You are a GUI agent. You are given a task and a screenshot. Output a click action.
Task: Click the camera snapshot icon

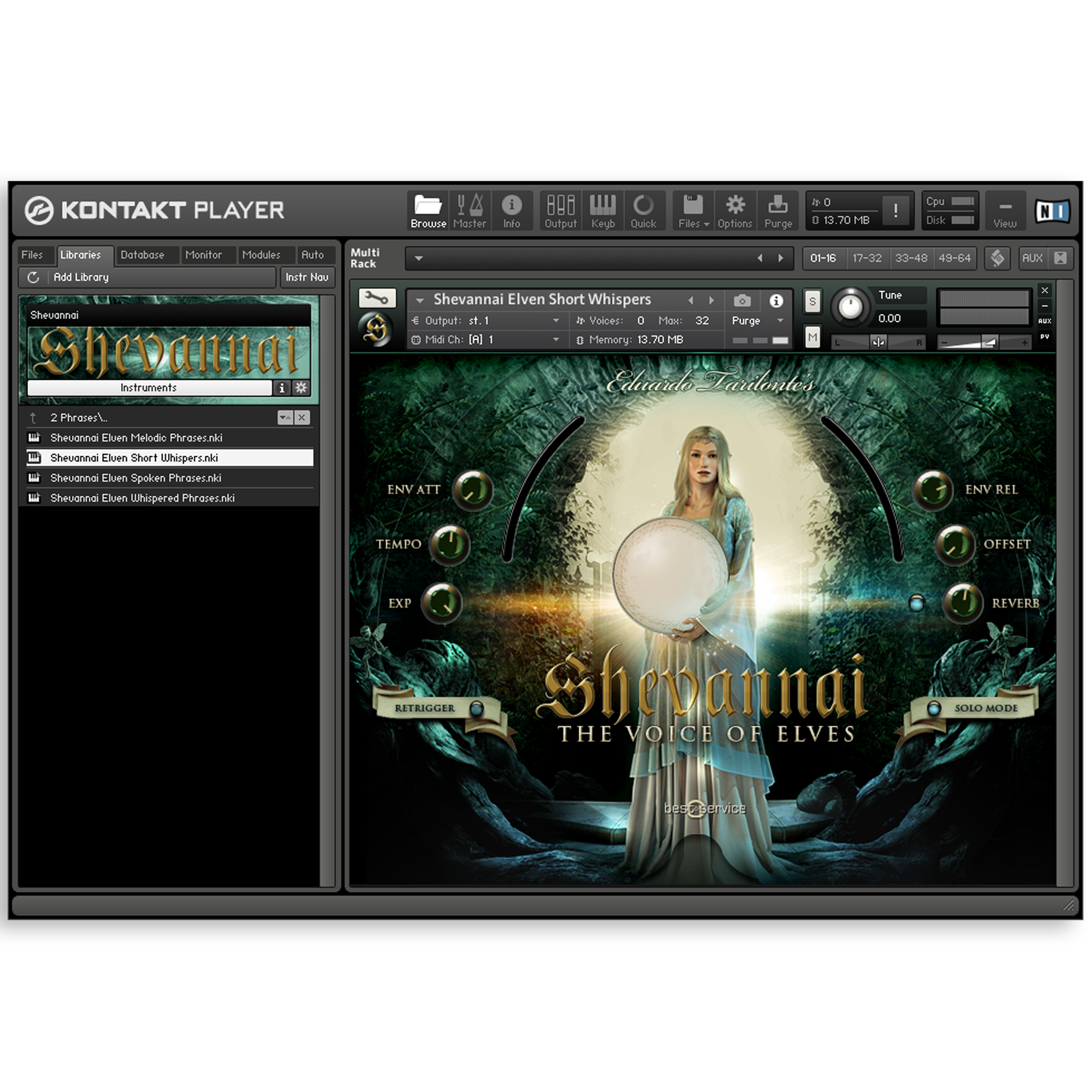click(x=742, y=301)
